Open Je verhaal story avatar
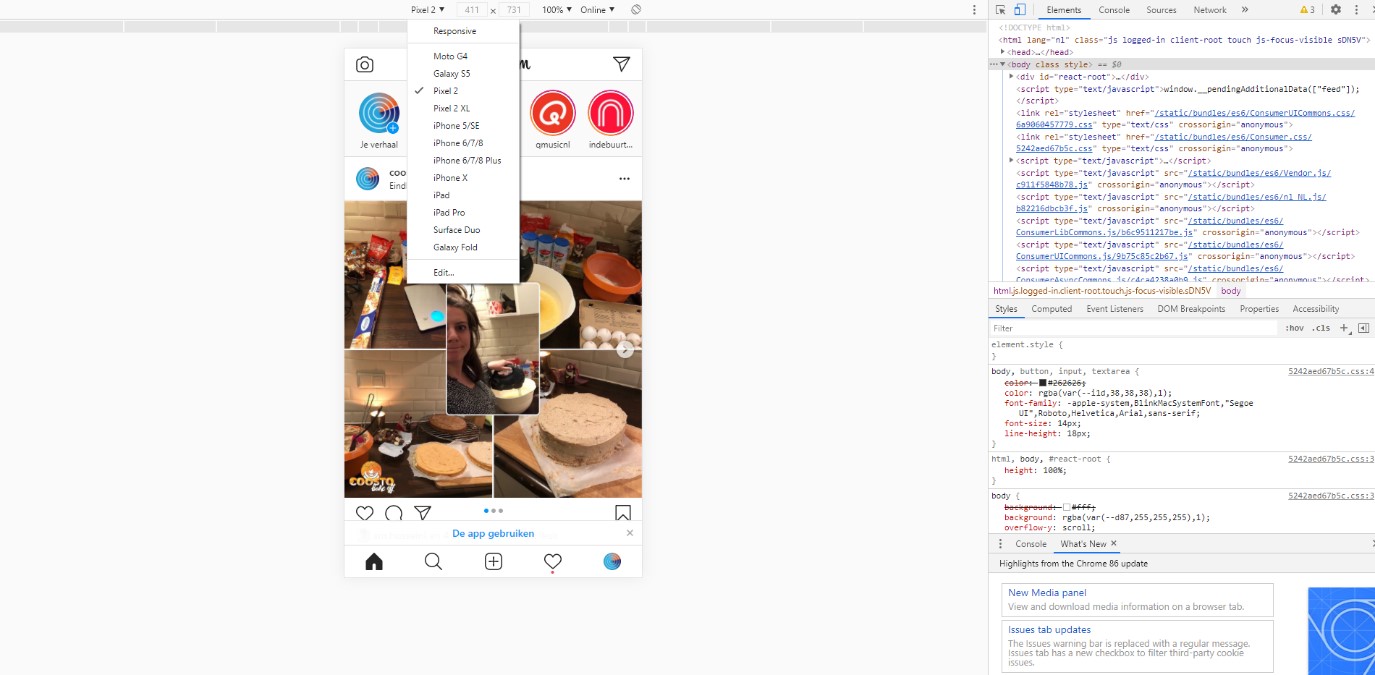 [x=380, y=113]
